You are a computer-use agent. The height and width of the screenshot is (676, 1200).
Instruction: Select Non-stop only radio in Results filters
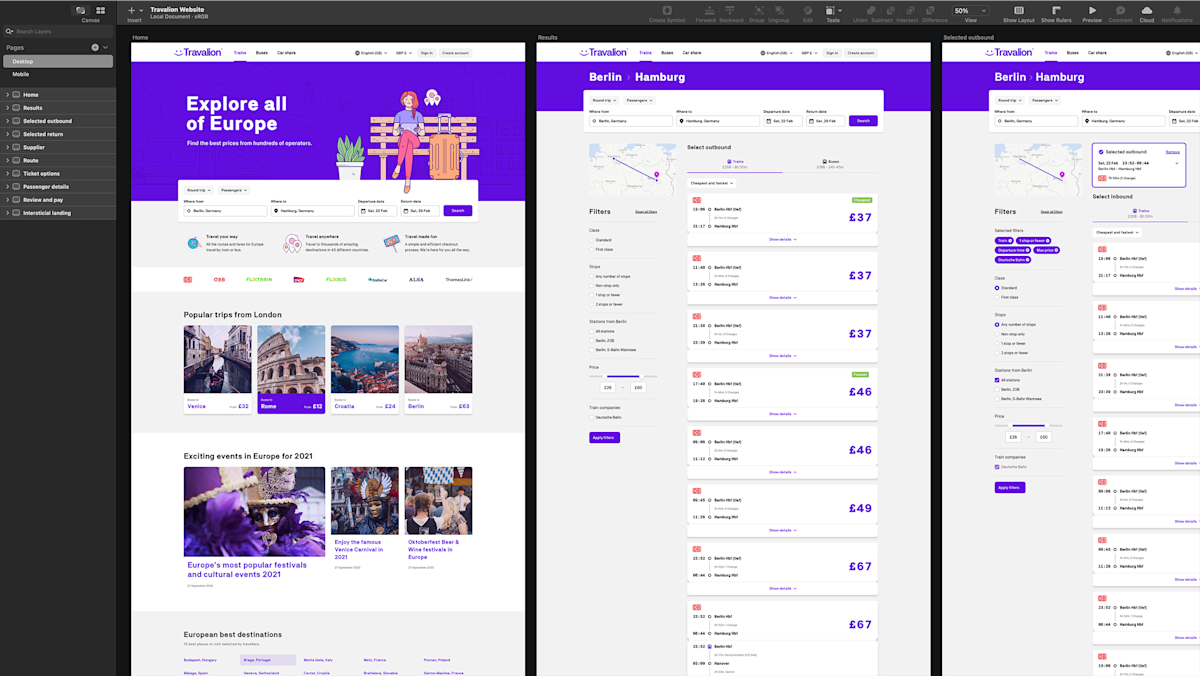[592, 285]
